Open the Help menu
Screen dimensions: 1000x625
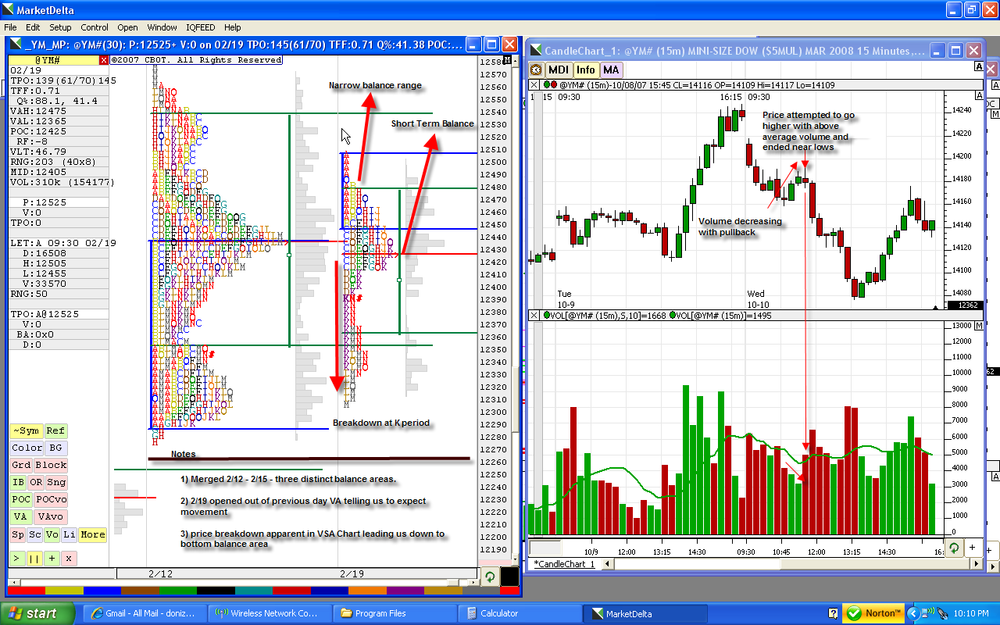tap(233, 27)
